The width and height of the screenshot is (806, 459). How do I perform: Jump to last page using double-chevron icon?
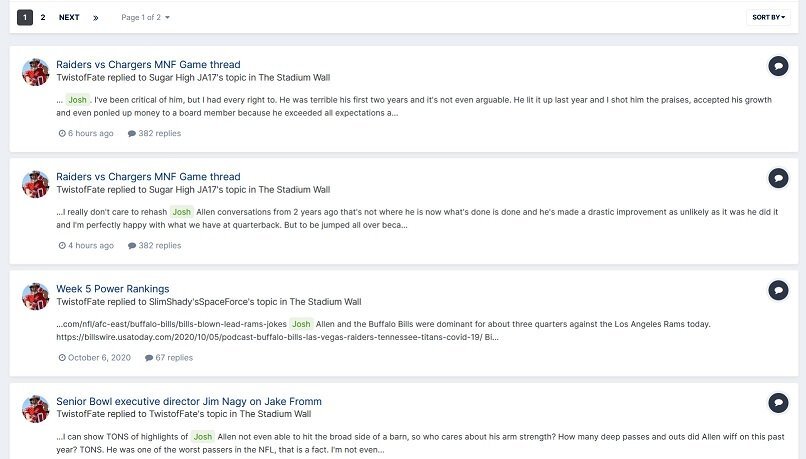pos(96,17)
